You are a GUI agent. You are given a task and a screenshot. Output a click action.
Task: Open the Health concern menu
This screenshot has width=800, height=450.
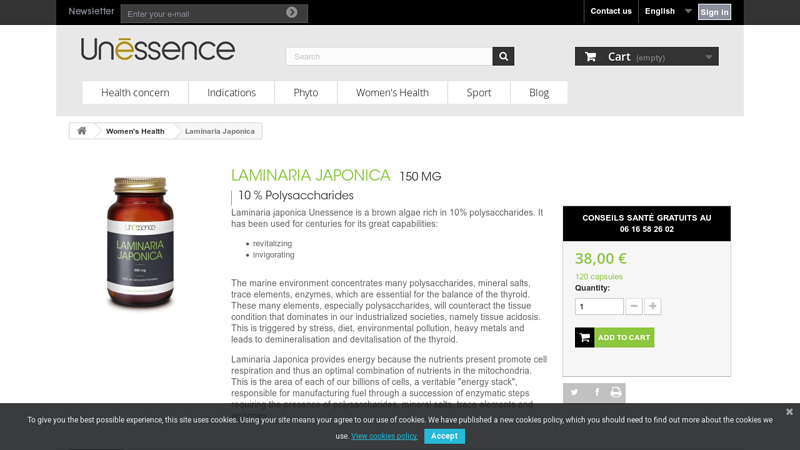135,93
